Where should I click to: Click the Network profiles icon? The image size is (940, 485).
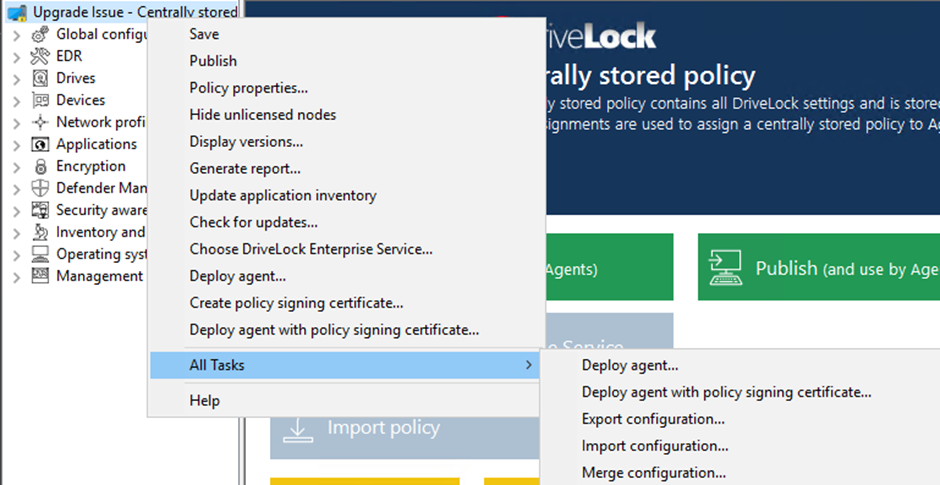(40, 122)
